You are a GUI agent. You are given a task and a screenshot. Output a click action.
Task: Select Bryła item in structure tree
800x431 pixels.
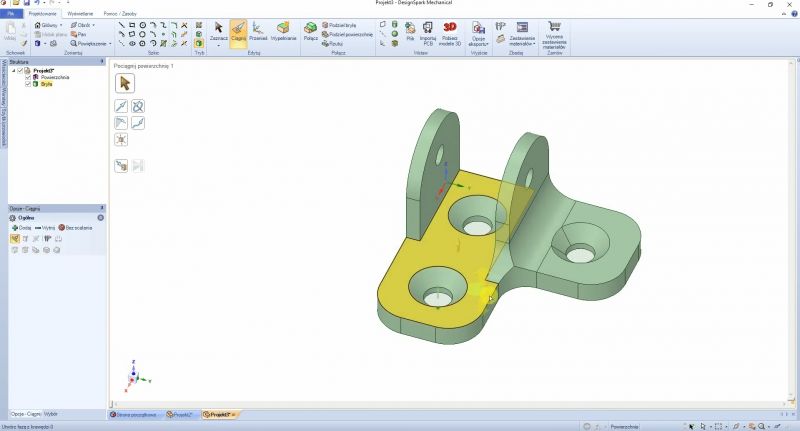(46, 84)
